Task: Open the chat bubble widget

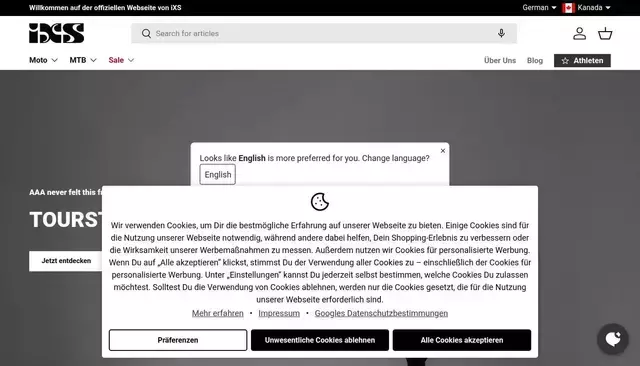Action: [613, 339]
